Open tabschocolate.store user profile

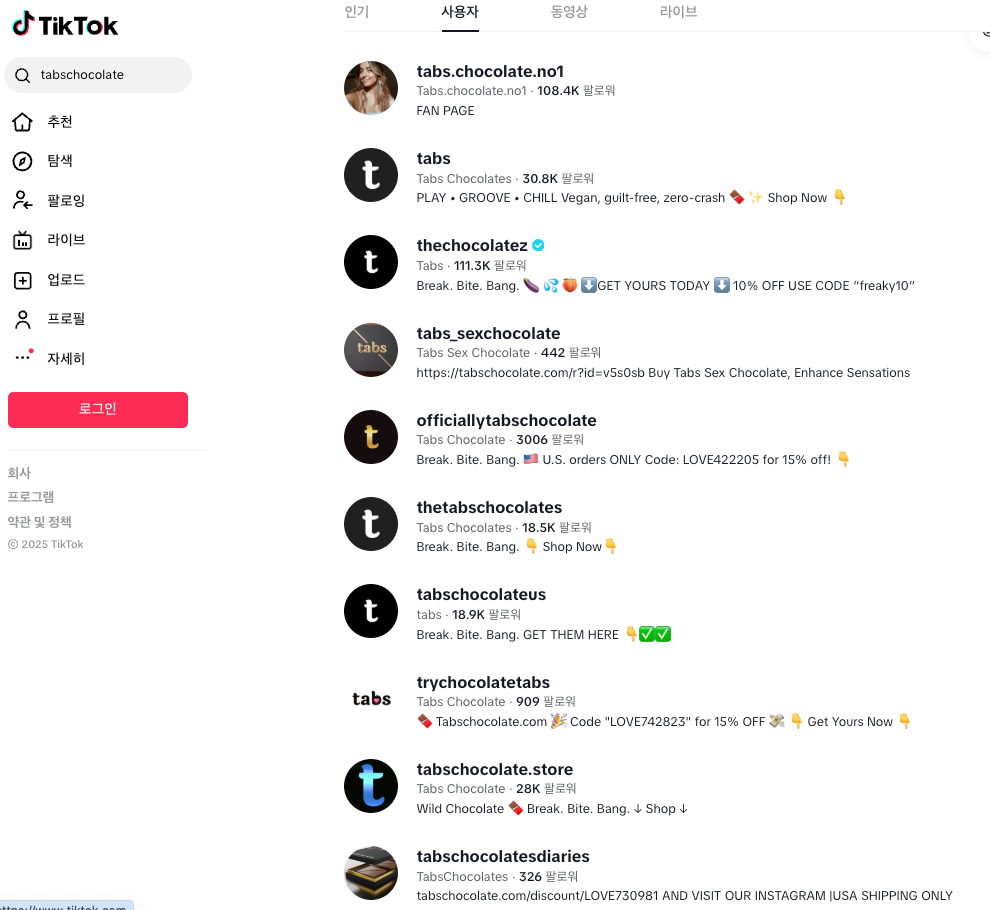point(494,769)
